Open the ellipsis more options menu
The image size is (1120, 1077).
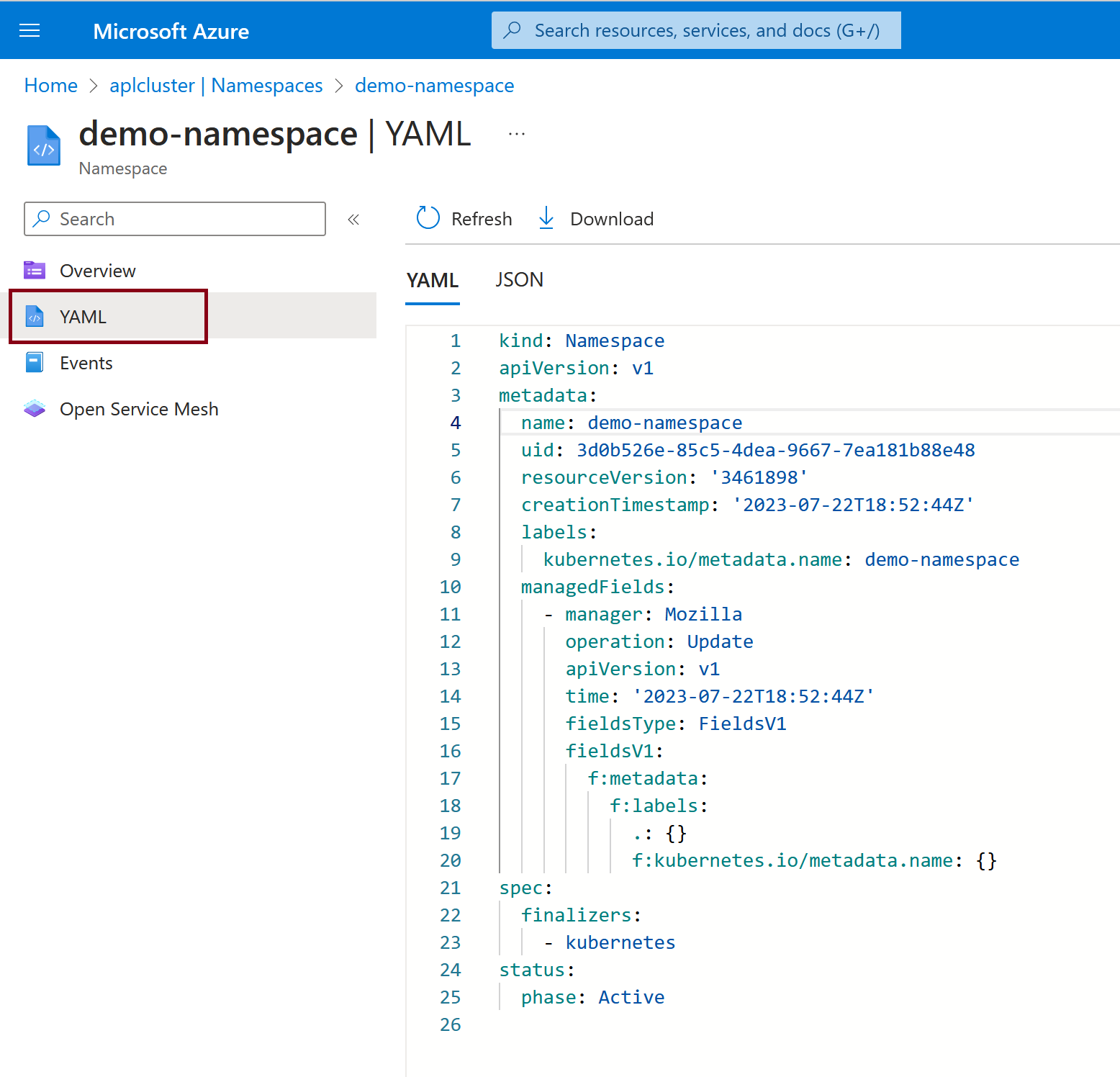[x=517, y=134]
